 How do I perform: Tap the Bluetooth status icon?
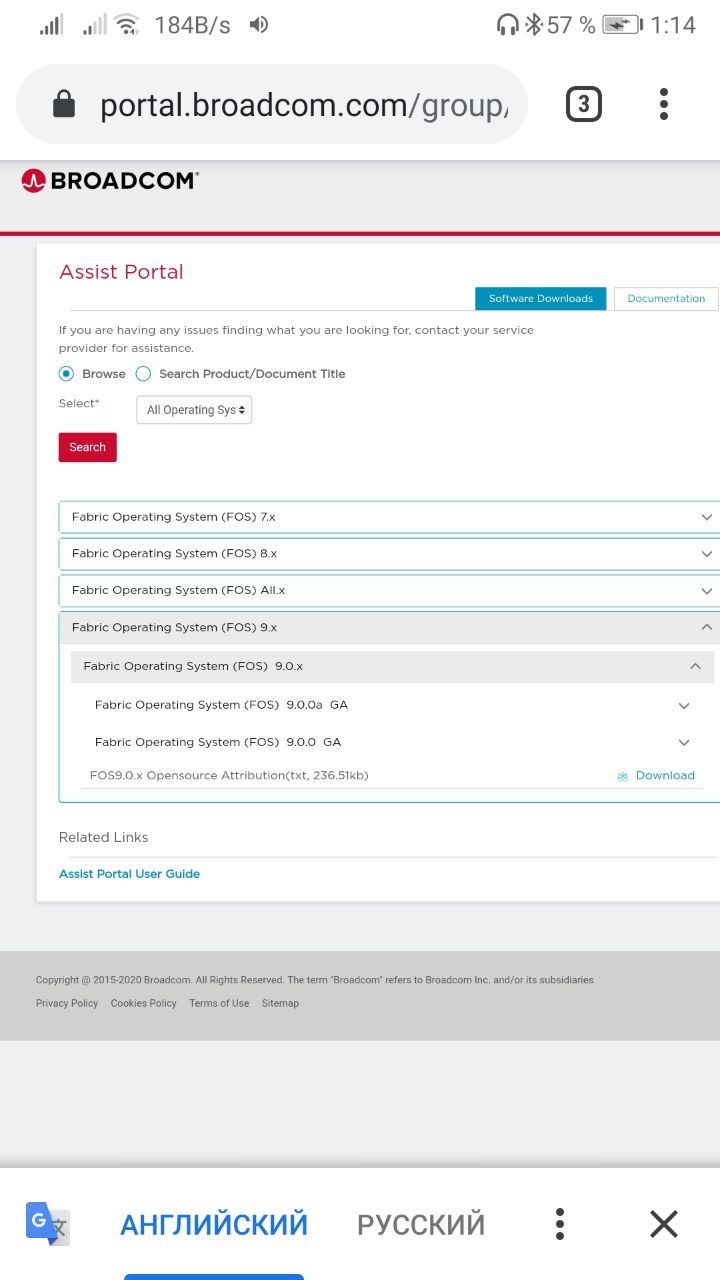[533, 25]
